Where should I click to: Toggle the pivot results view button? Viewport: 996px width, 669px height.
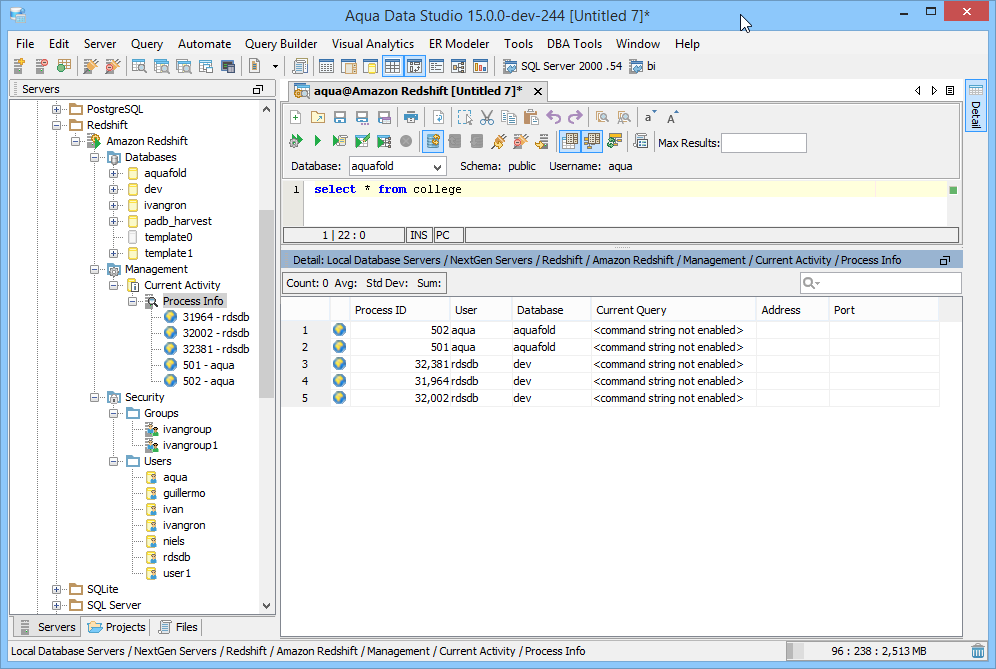591,141
